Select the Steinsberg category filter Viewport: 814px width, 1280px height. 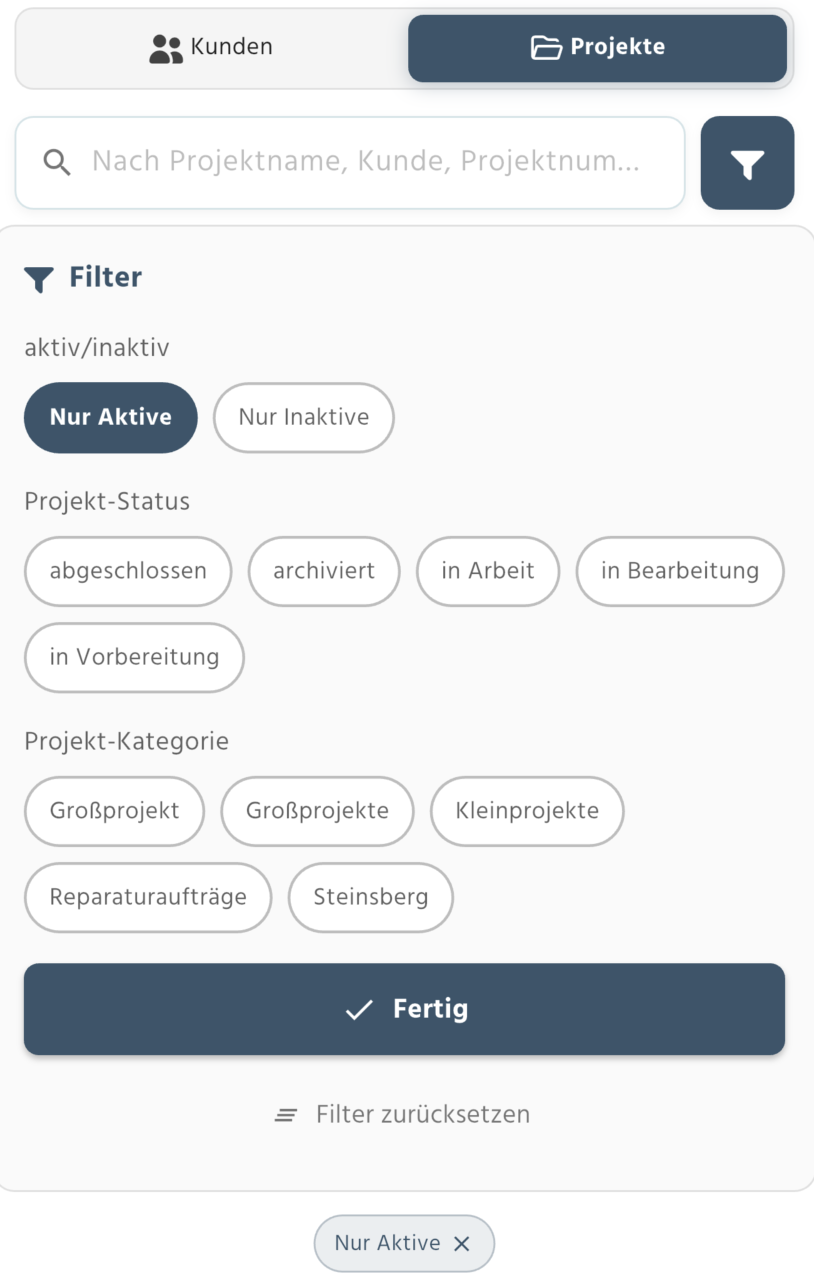tap(370, 897)
